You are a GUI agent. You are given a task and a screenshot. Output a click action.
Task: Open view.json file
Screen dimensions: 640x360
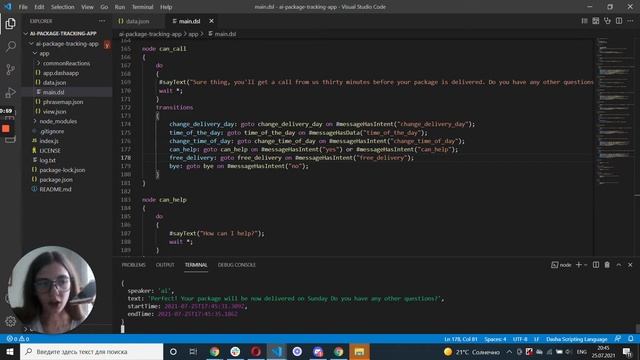click(x=54, y=111)
